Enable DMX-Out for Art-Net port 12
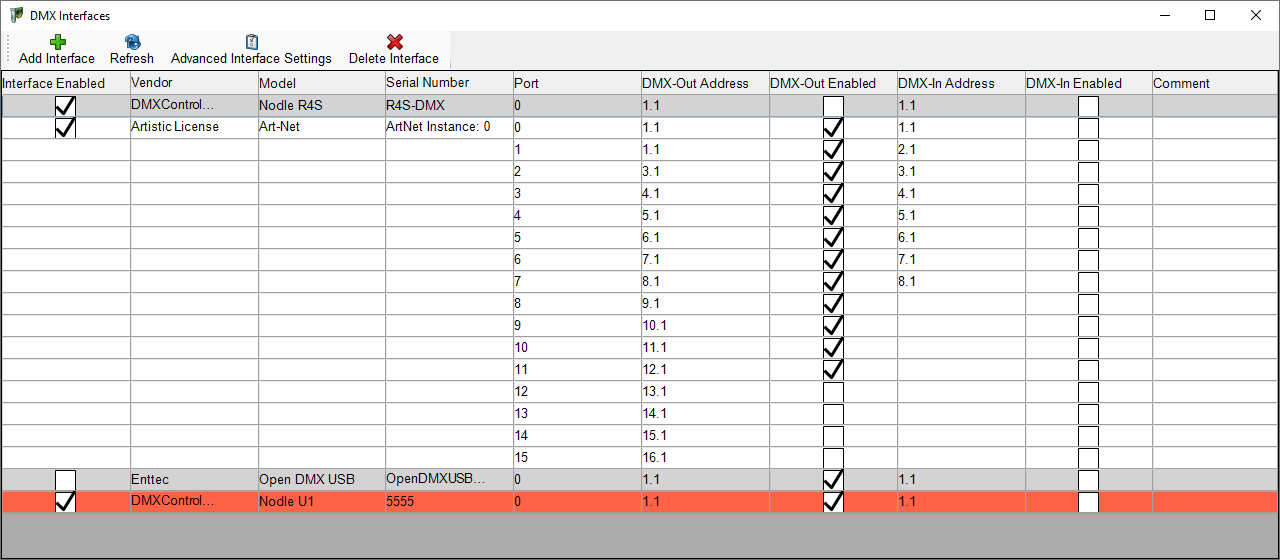The image size is (1280, 560). click(x=833, y=392)
